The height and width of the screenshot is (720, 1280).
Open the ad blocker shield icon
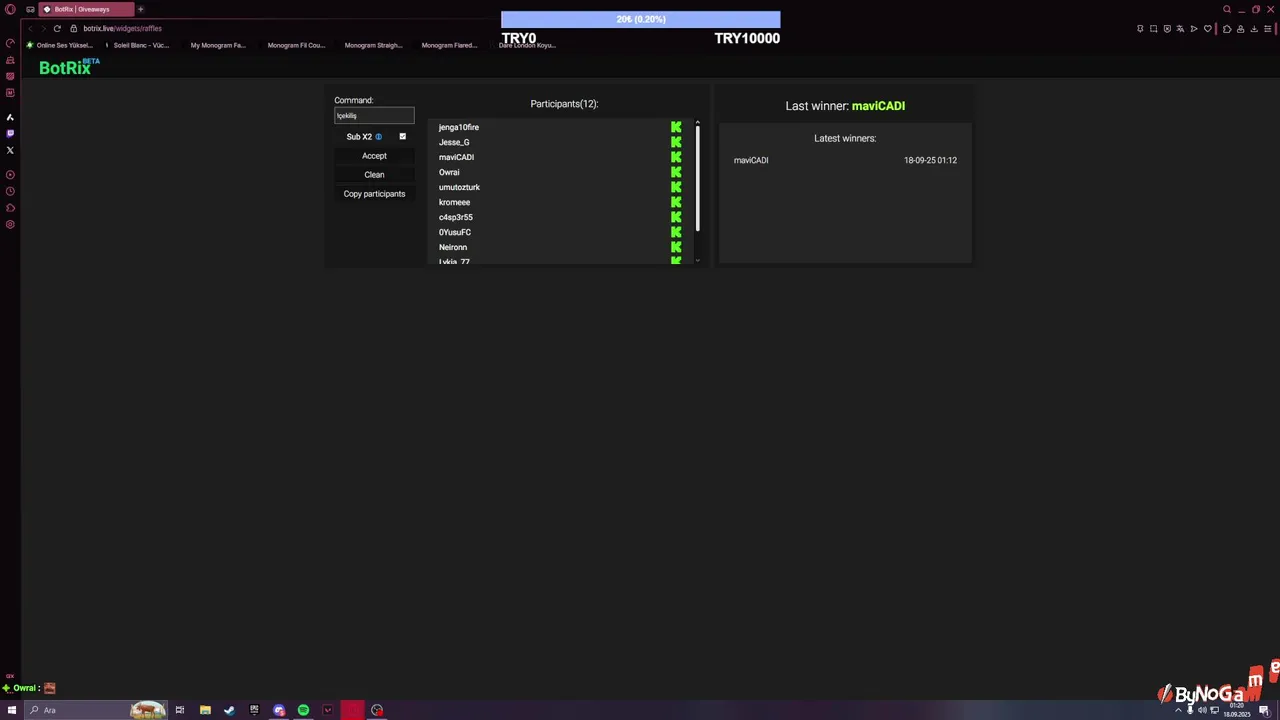(1167, 28)
